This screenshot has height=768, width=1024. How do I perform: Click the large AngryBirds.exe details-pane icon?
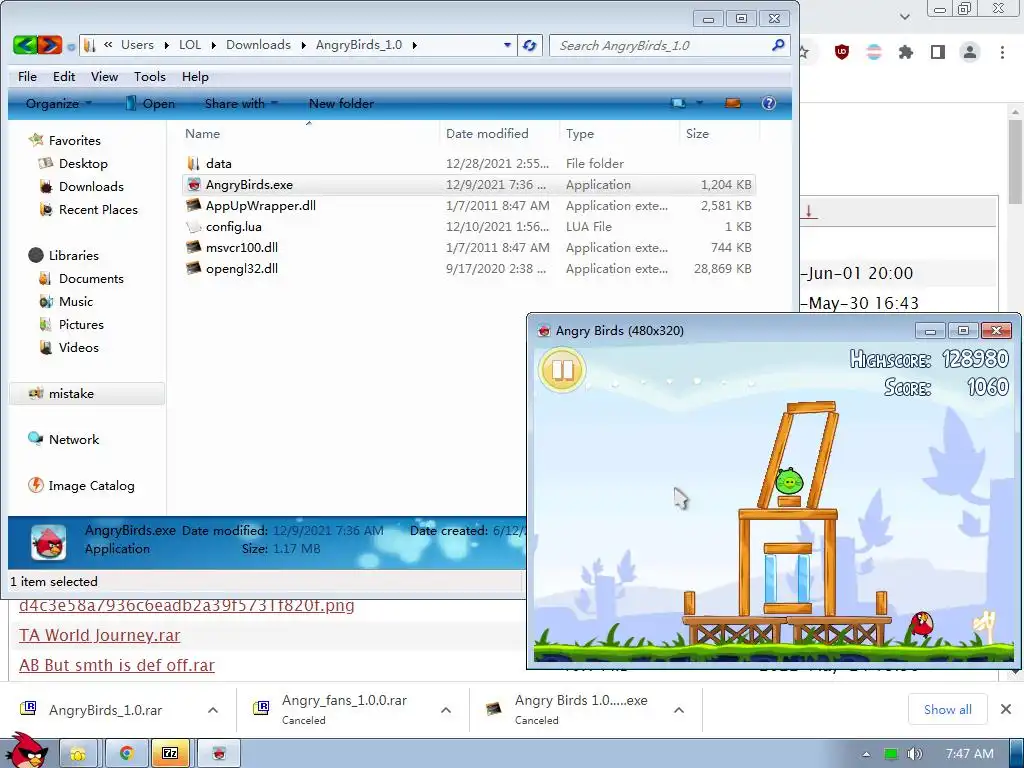point(48,542)
